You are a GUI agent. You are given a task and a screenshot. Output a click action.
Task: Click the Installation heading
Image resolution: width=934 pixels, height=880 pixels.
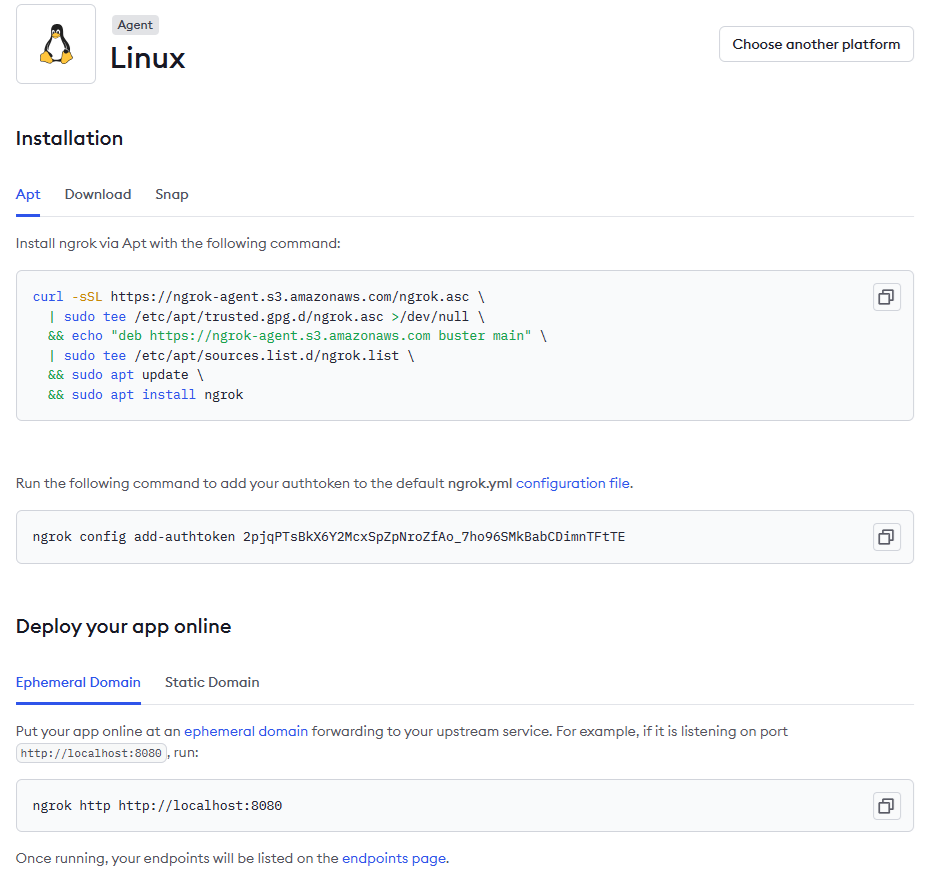point(69,138)
